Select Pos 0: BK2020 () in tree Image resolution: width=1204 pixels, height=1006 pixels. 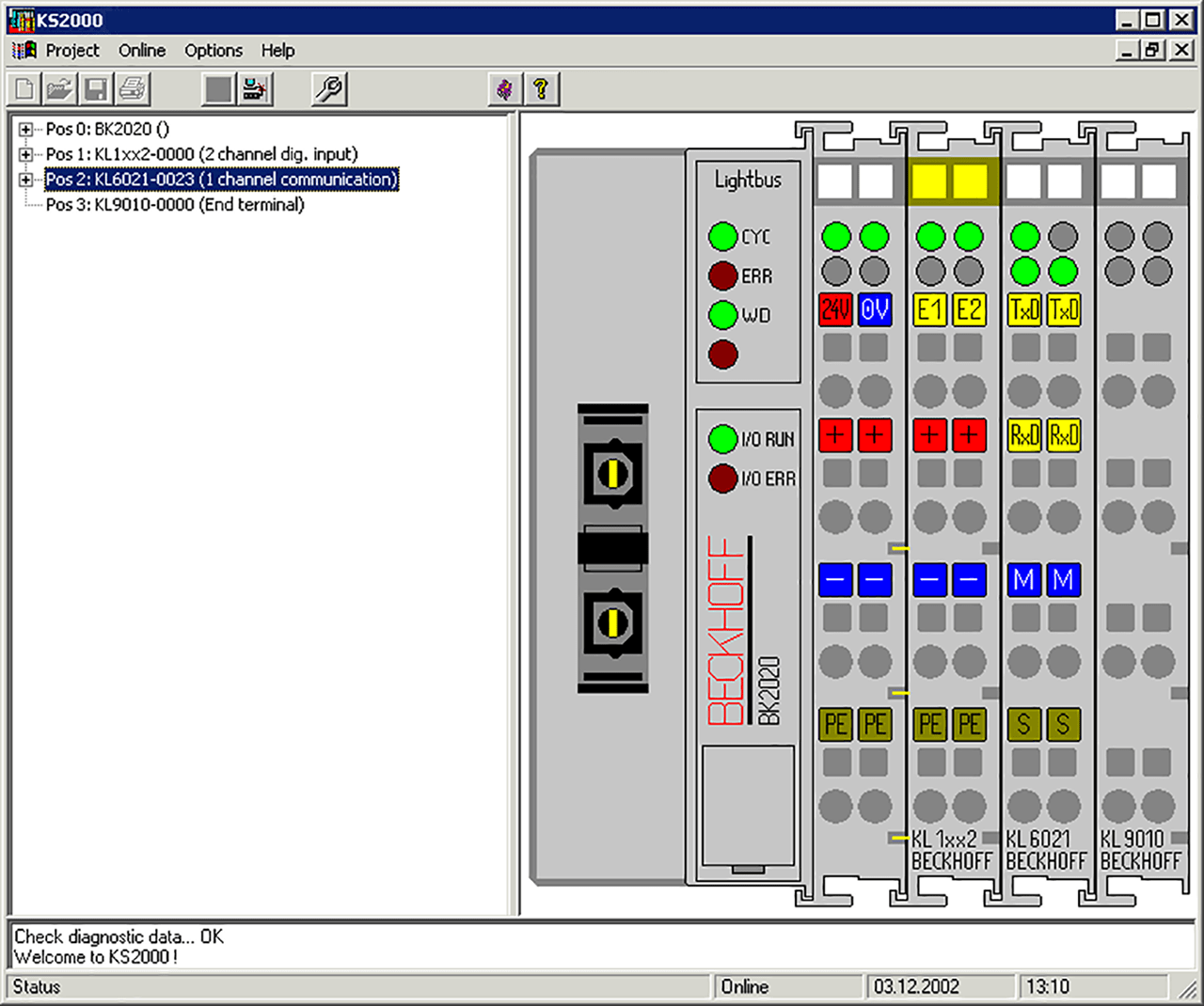click(107, 129)
